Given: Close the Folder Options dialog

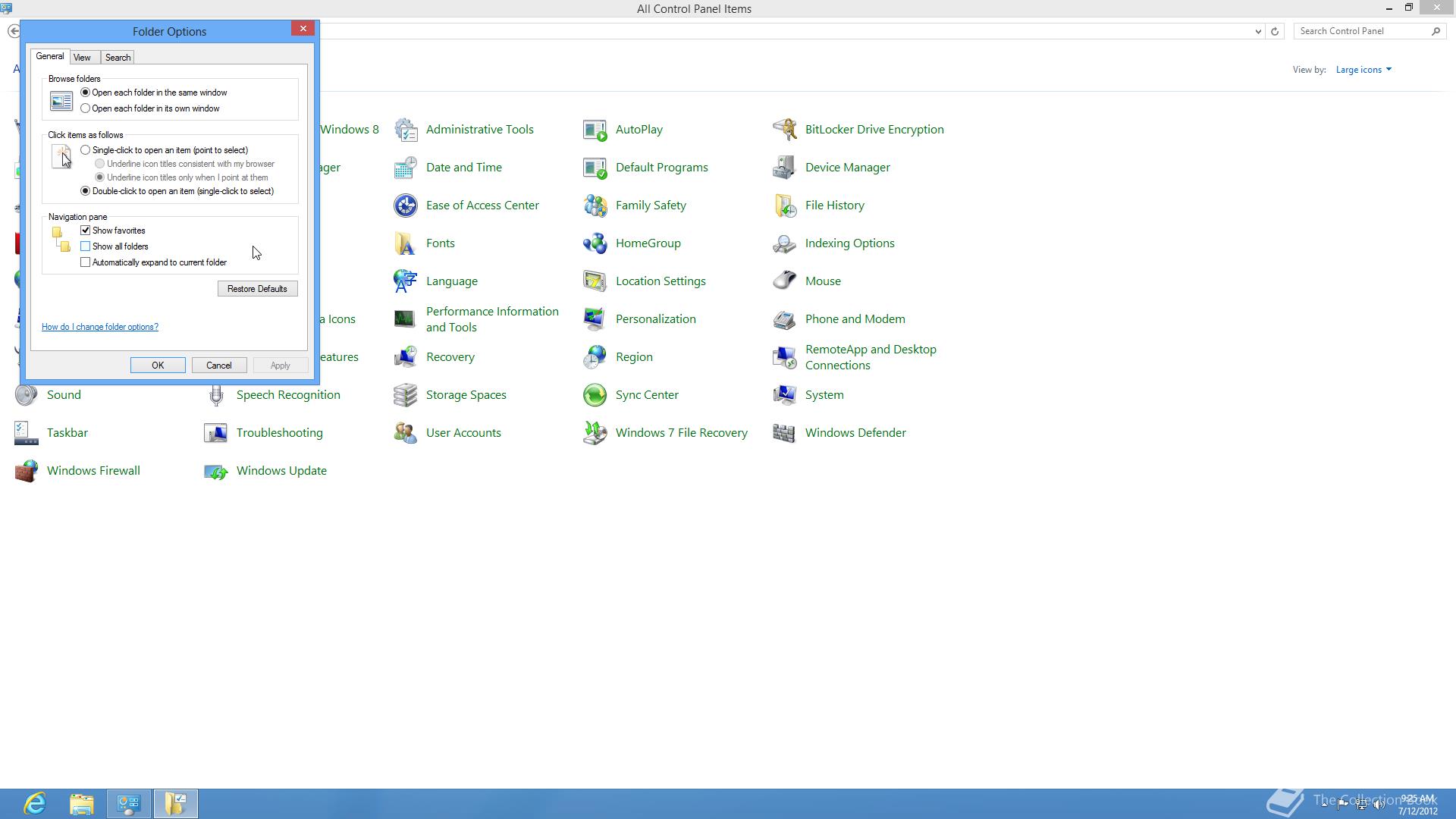Looking at the screenshot, I should (x=303, y=29).
